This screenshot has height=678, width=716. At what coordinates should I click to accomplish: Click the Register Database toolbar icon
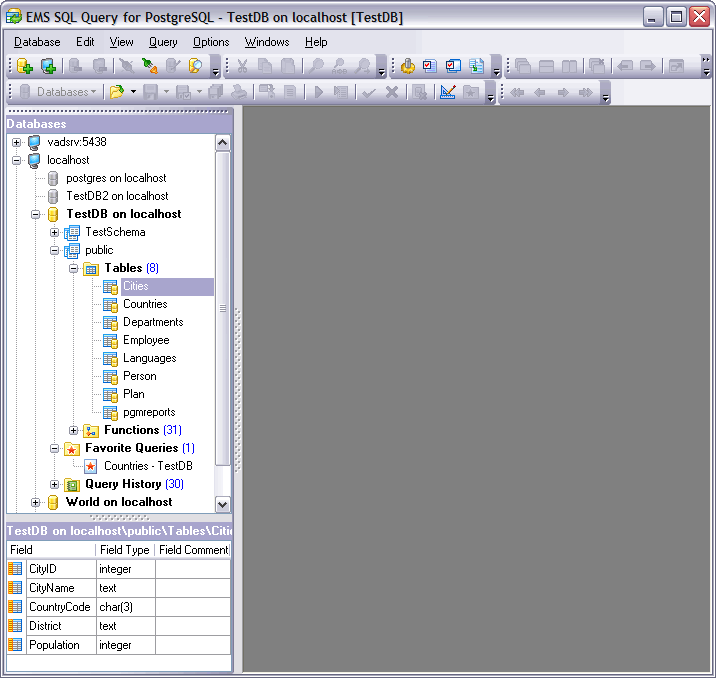click(x=25, y=67)
